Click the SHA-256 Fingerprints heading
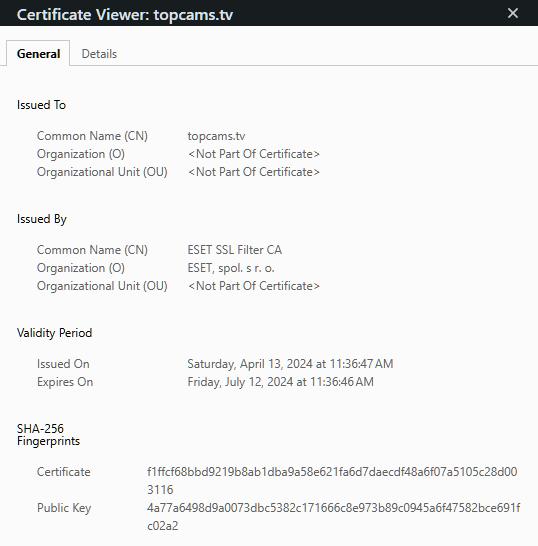Image resolution: width=538 pixels, height=546 pixels. (x=48, y=435)
